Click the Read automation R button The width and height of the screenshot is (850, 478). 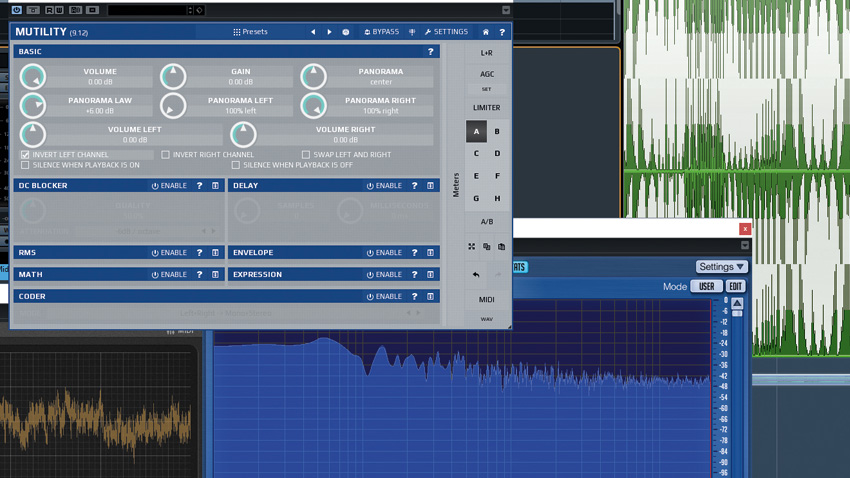pyautogui.click(x=49, y=10)
